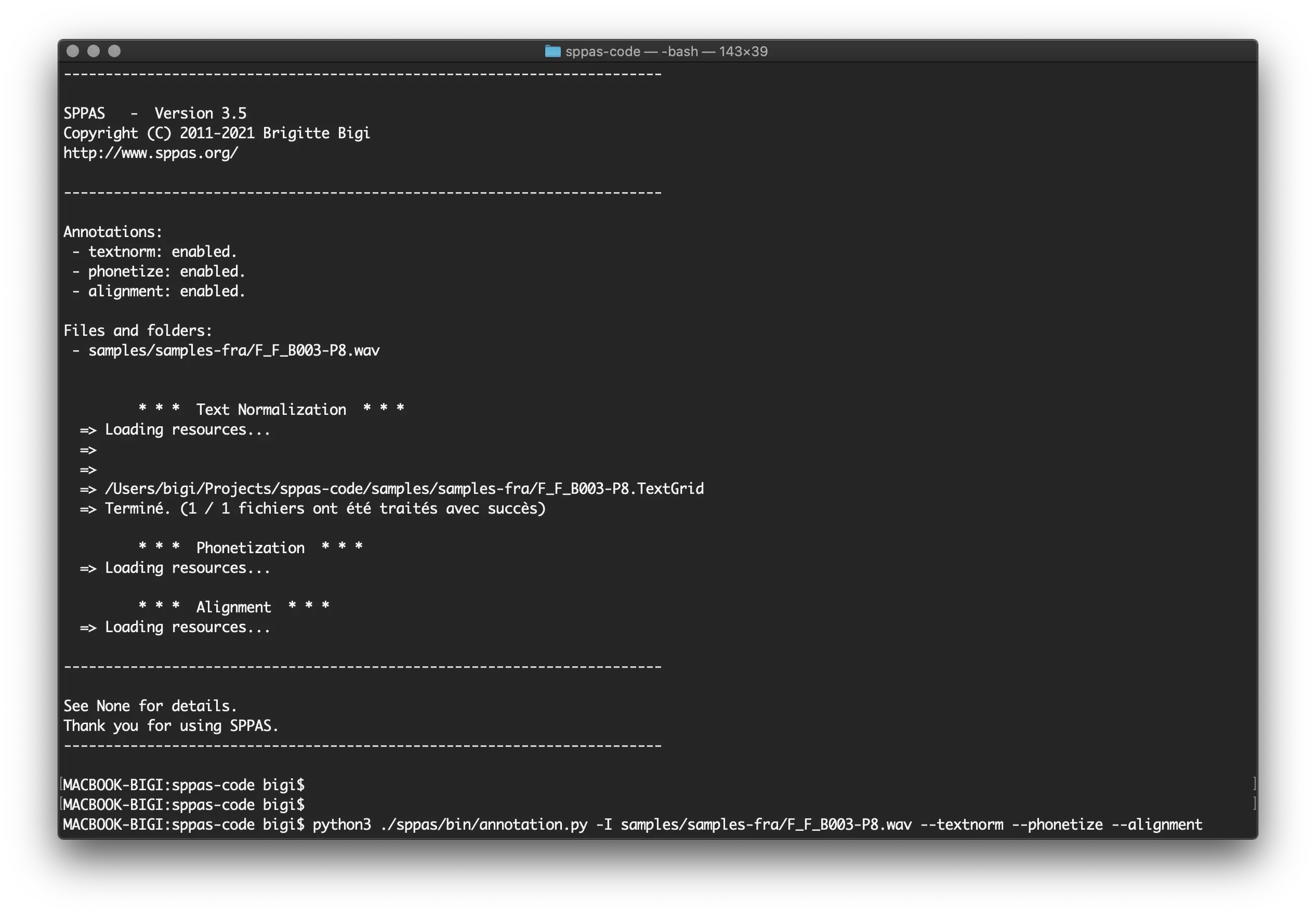Viewport: 1316px width, 916px height.
Task: Click the 'See None for details.' line
Action: 150,705
